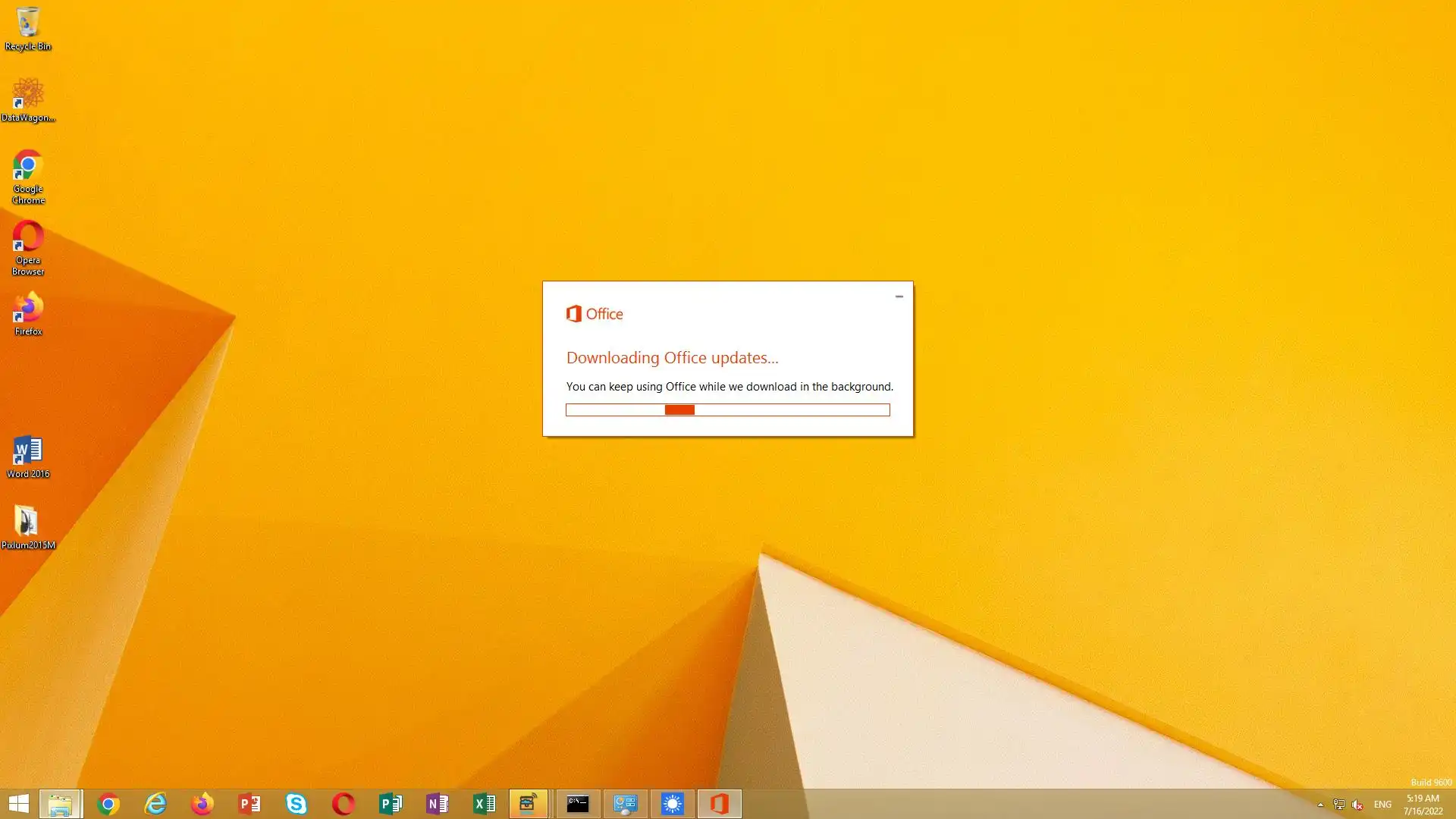Open OneNote from the taskbar
This screenshot has height=819, width=1456.
438,804
